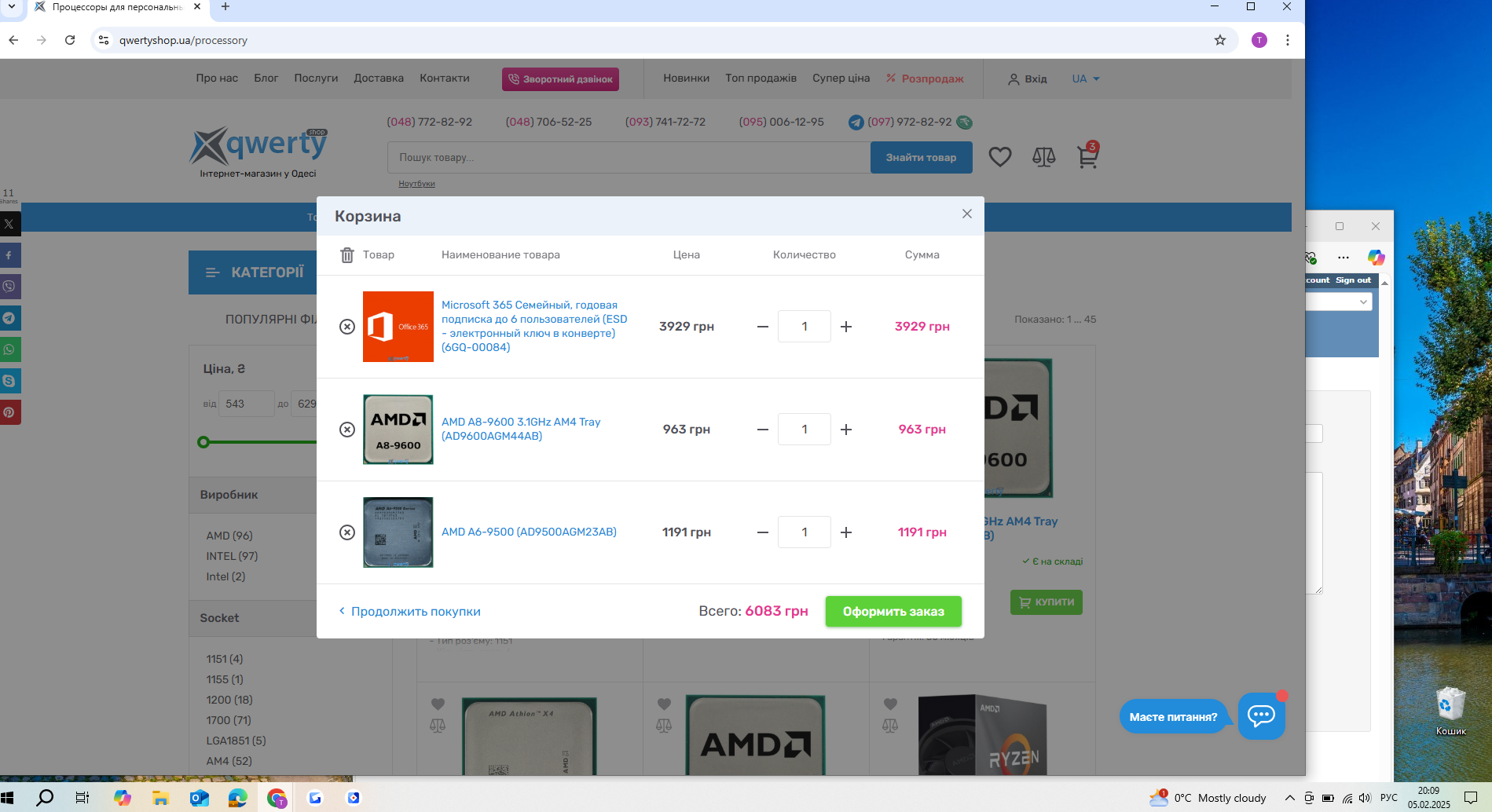1492x812 pixels.
Task: Open File Explorer from the taskbar
Action: 161,798
